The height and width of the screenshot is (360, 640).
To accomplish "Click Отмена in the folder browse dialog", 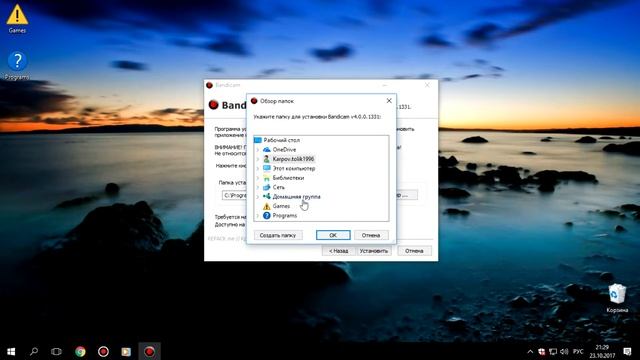I will click(x=371, y=235).
